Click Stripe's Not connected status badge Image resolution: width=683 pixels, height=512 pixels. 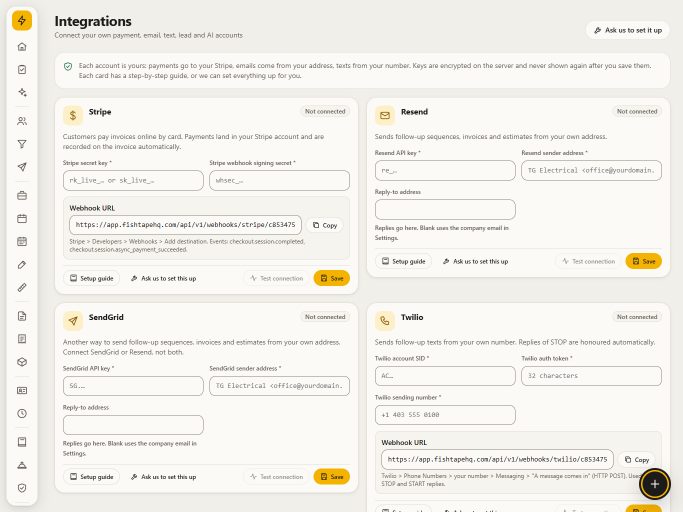tap(325, 112)
